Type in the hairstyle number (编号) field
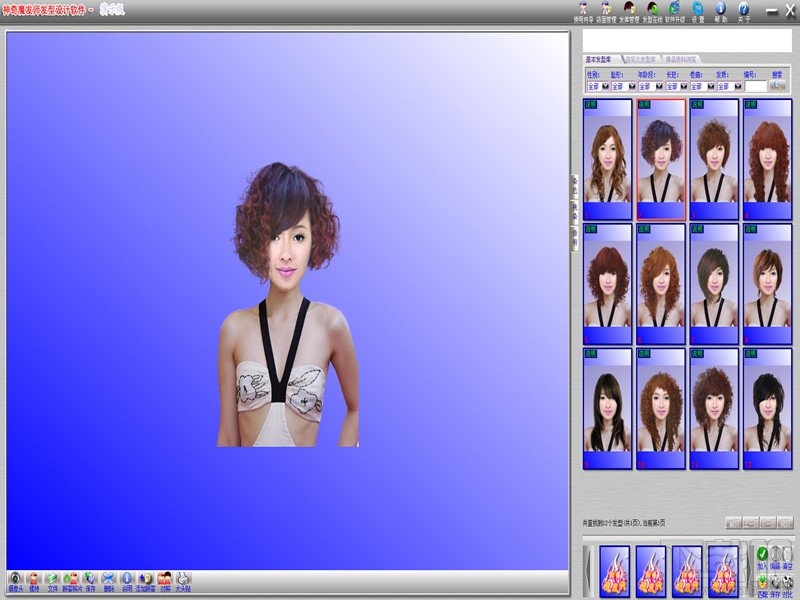 (756, 87)
